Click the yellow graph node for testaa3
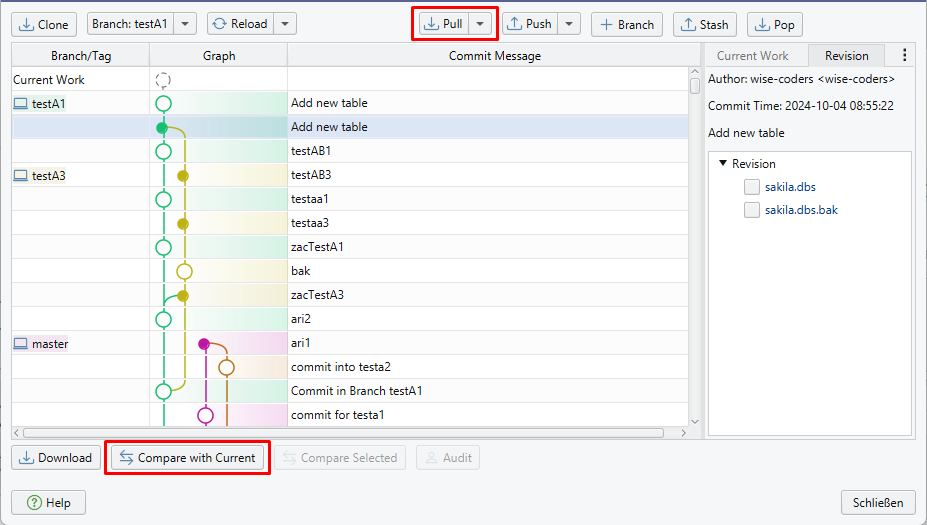Viewport: 927px width, 525px height. (183, 223)
